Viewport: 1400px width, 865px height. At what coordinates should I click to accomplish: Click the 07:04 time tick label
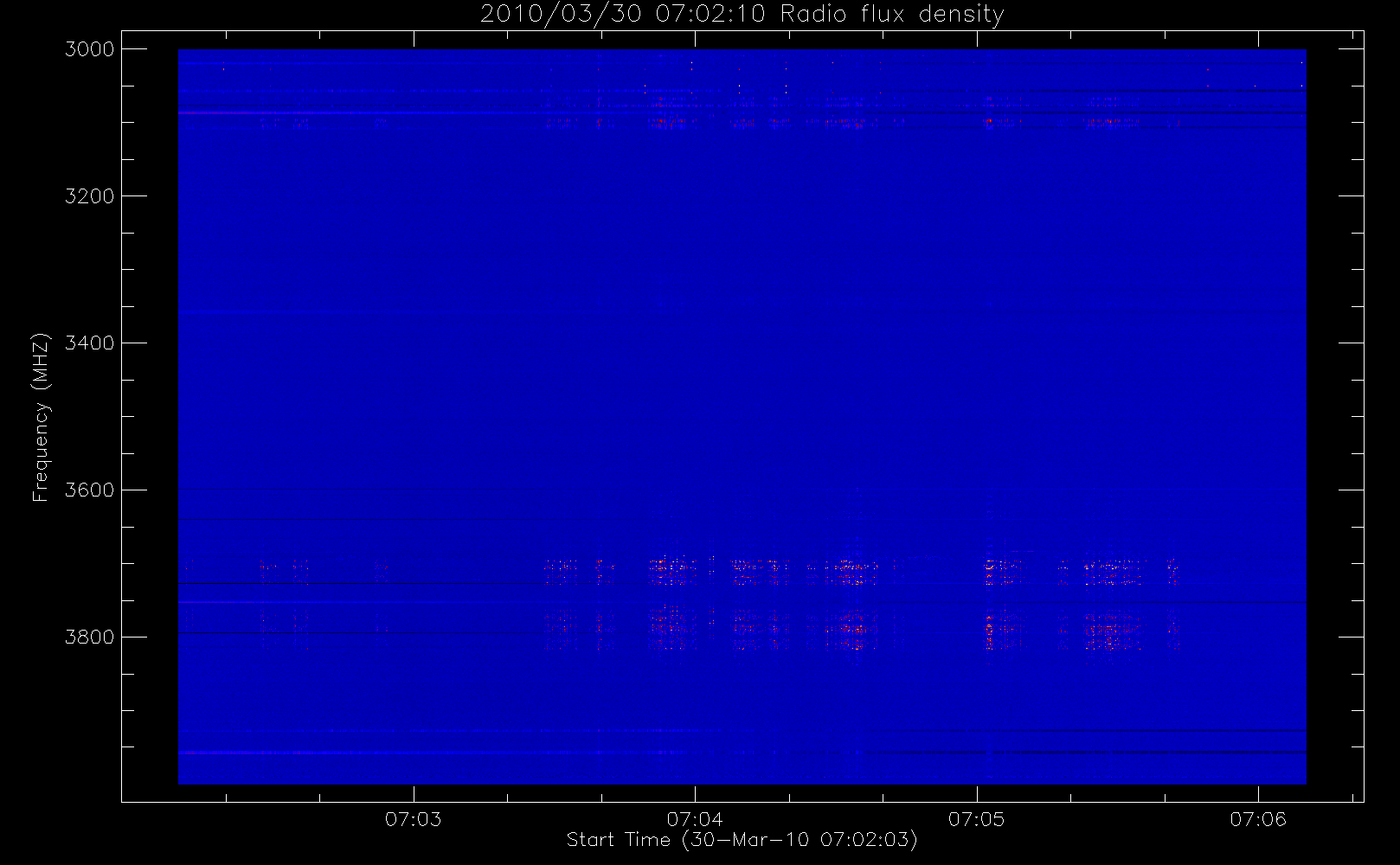click(x=695, y=819)
